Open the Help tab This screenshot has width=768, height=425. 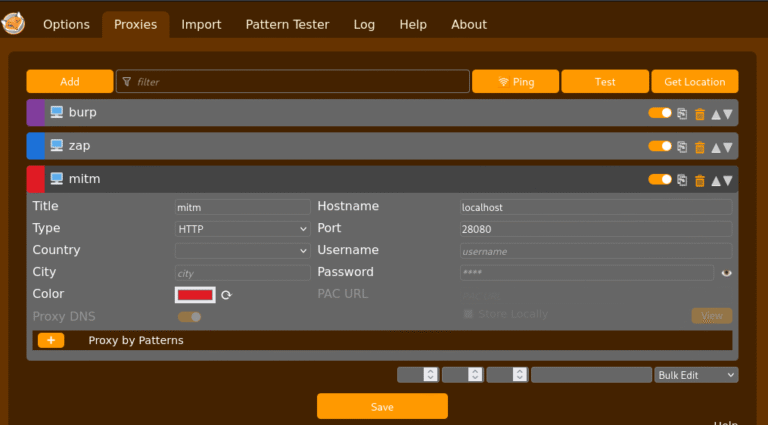[x=413, y=24]
